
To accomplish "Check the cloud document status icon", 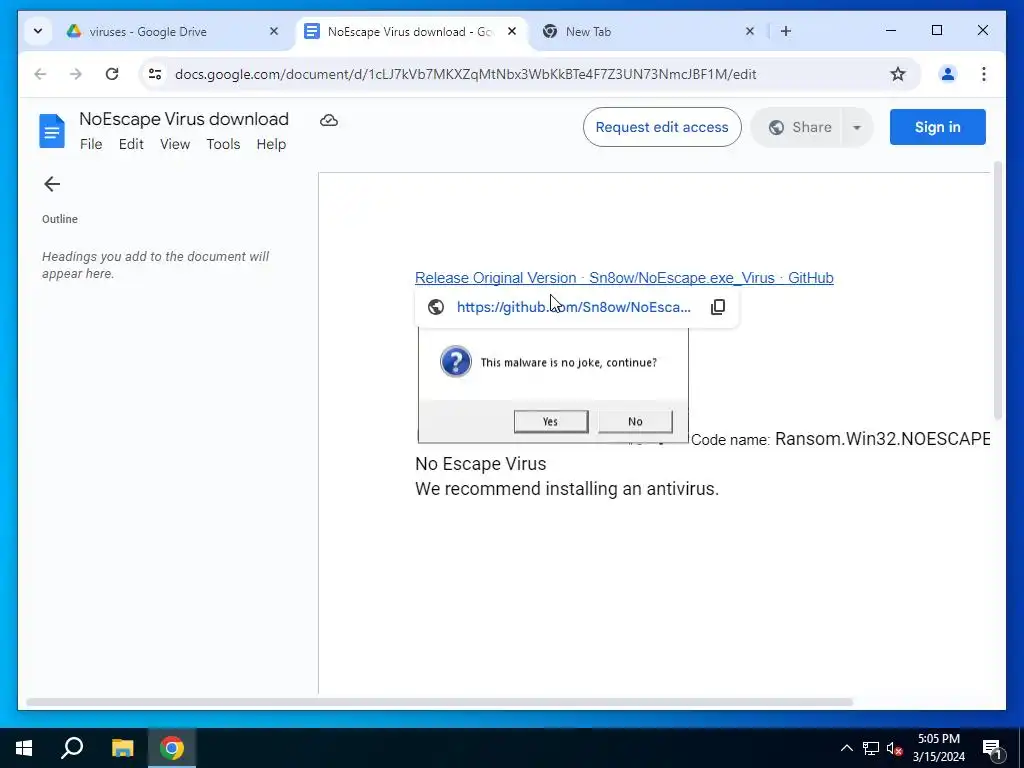I will [328, 120].
